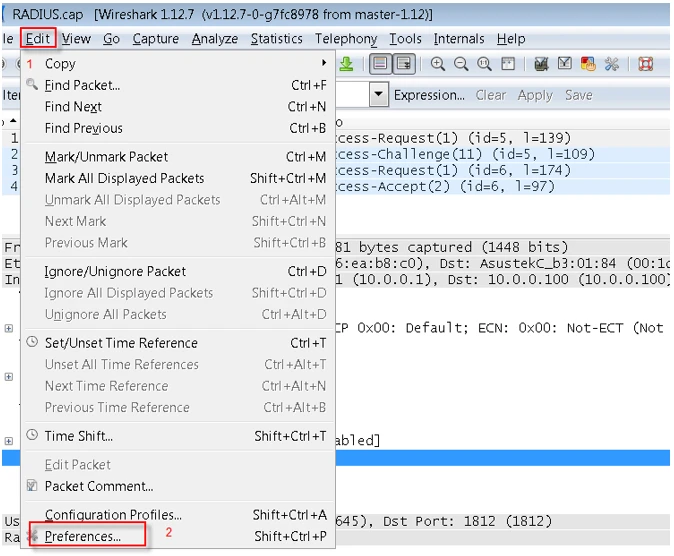Toggle Auto Scroll in live capture

click(x=403, y=64)
